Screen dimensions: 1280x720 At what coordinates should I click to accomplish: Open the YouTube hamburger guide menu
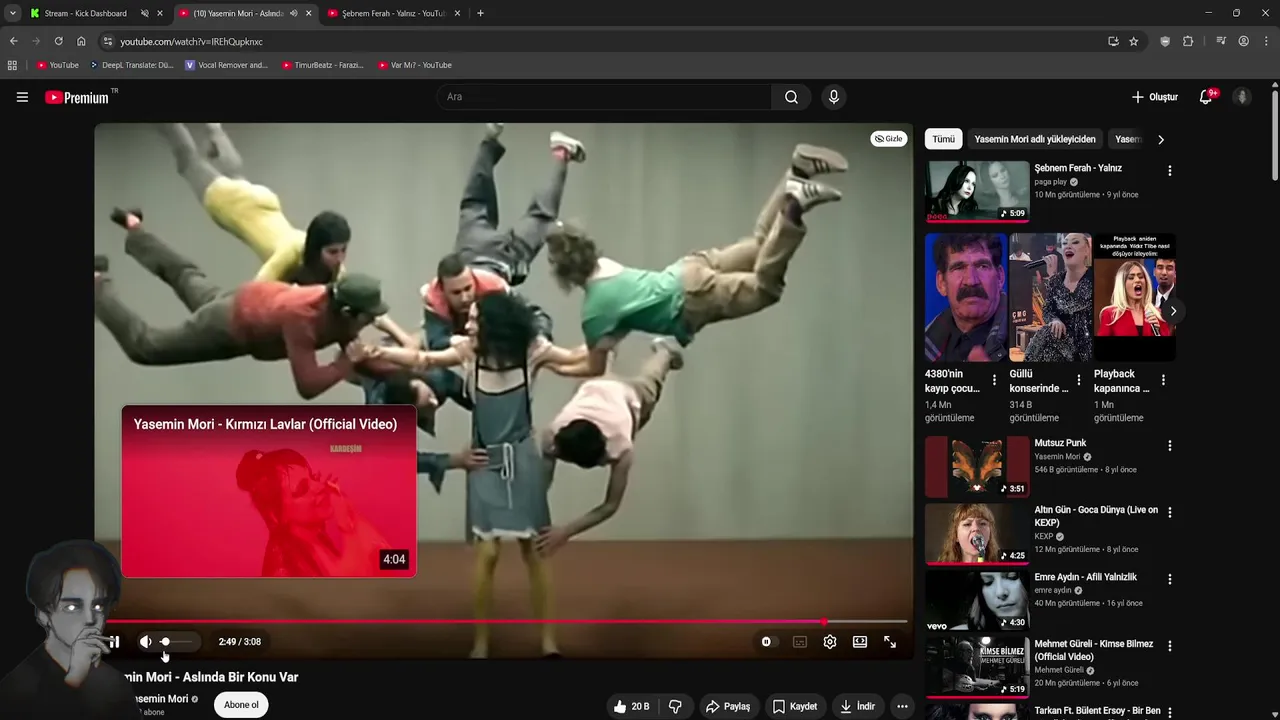pos(22,97)
